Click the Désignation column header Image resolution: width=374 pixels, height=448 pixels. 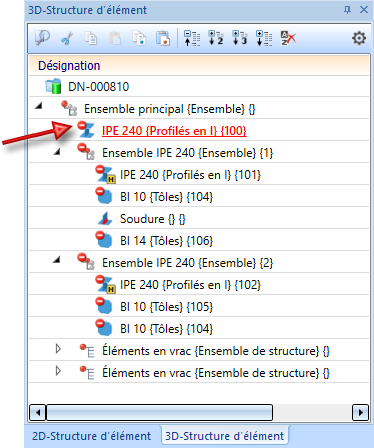(x=199, y=65)
